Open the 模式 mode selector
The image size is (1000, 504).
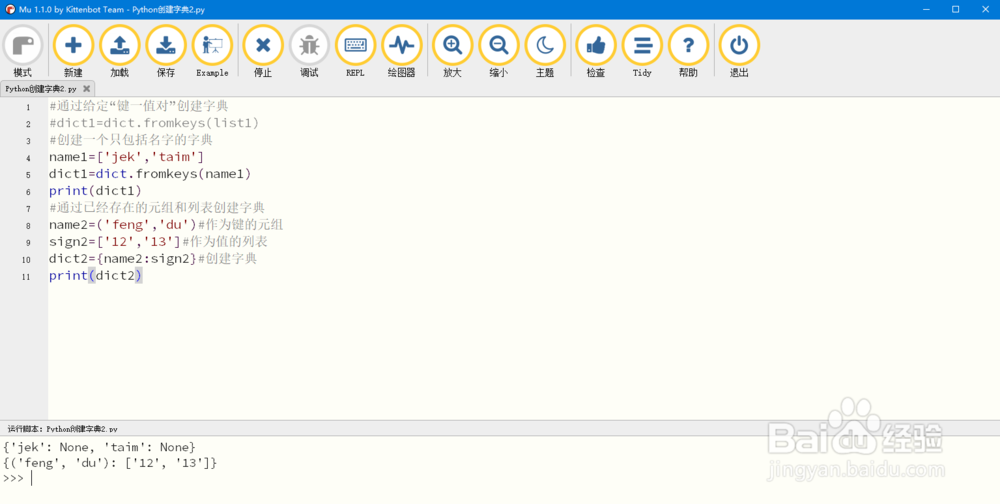click(x=23, y=52)
